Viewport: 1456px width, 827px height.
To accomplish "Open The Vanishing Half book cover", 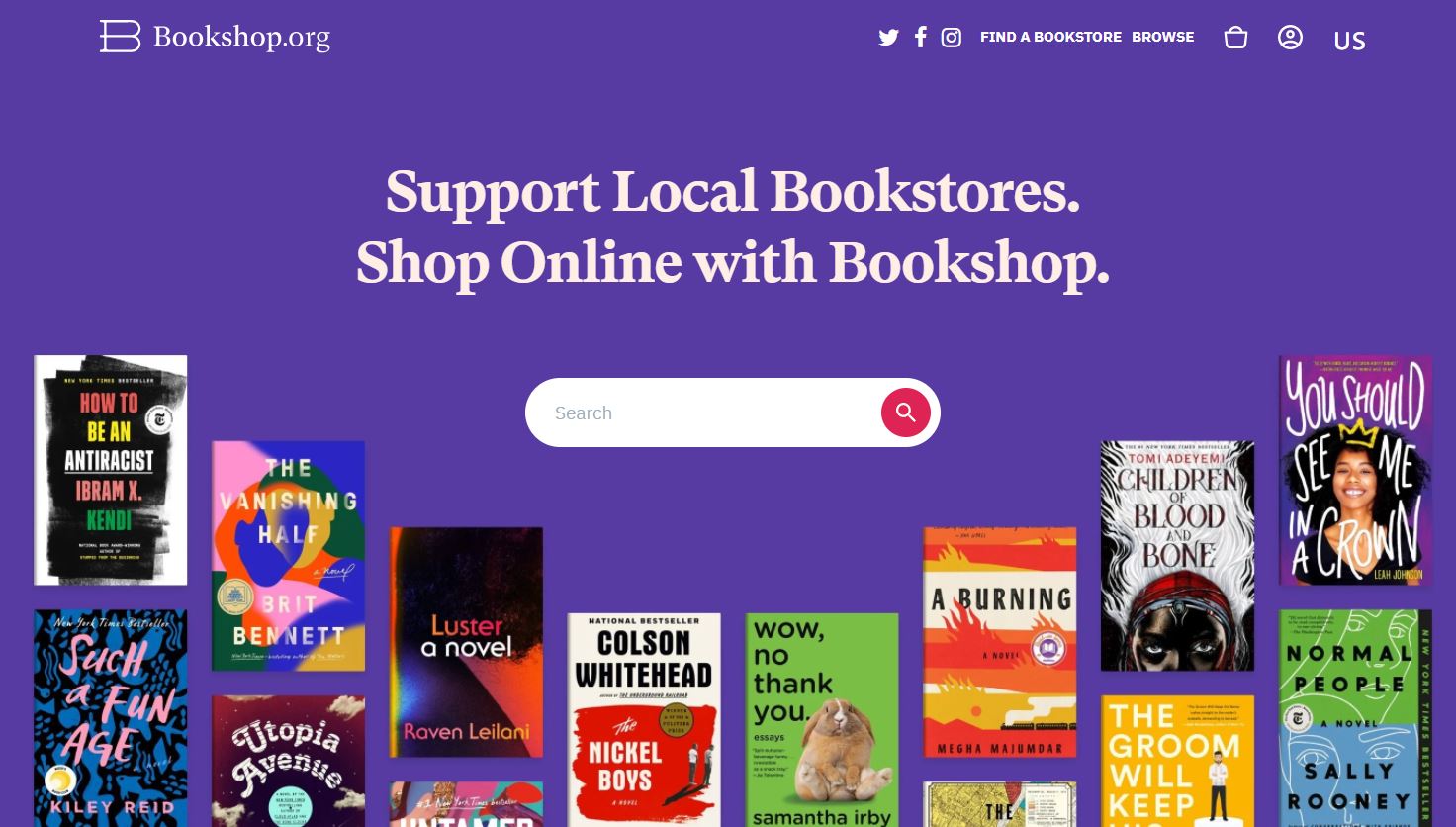I will 288,556.
